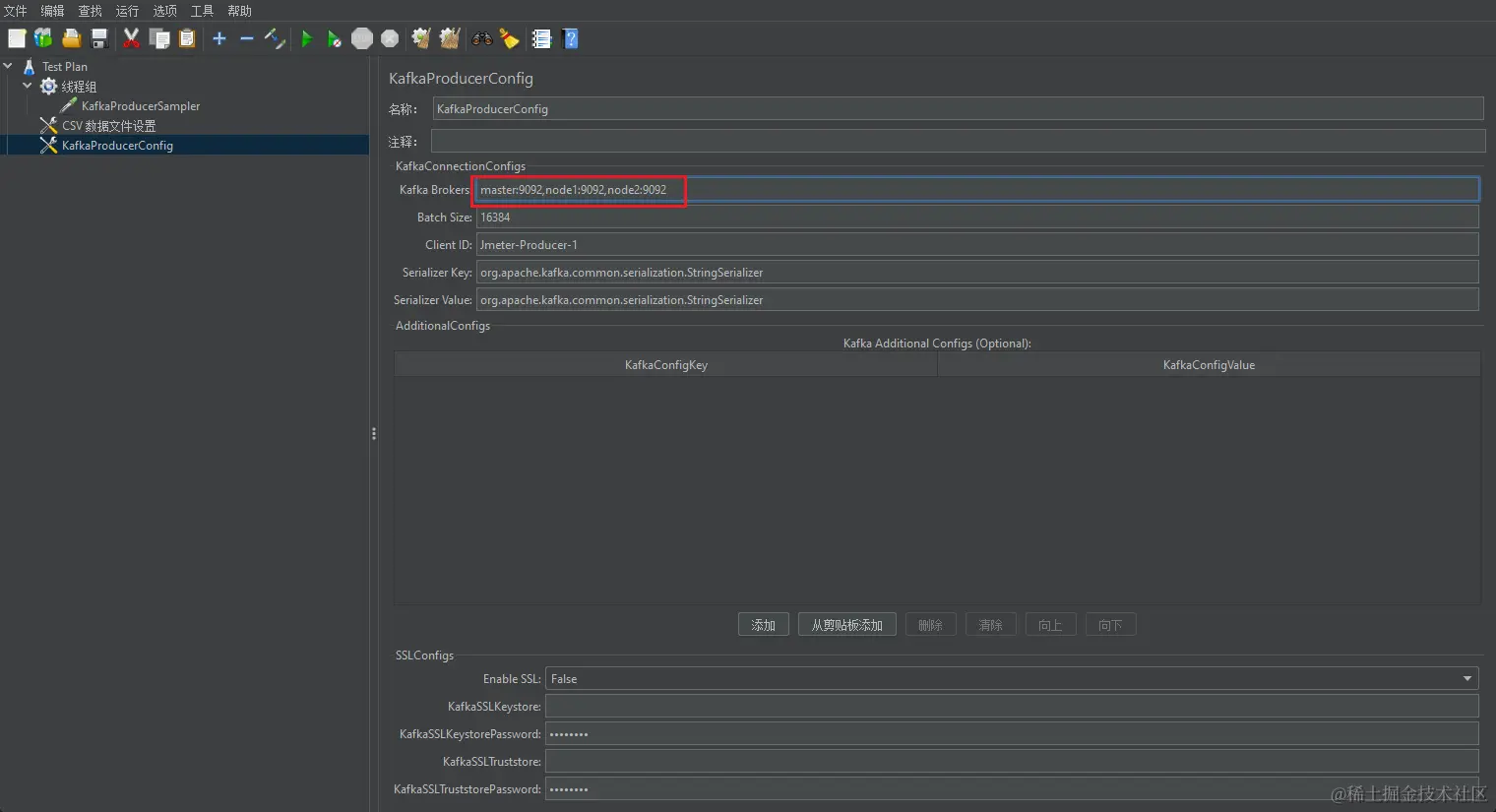Open the 选项 menu

point(164,11)
